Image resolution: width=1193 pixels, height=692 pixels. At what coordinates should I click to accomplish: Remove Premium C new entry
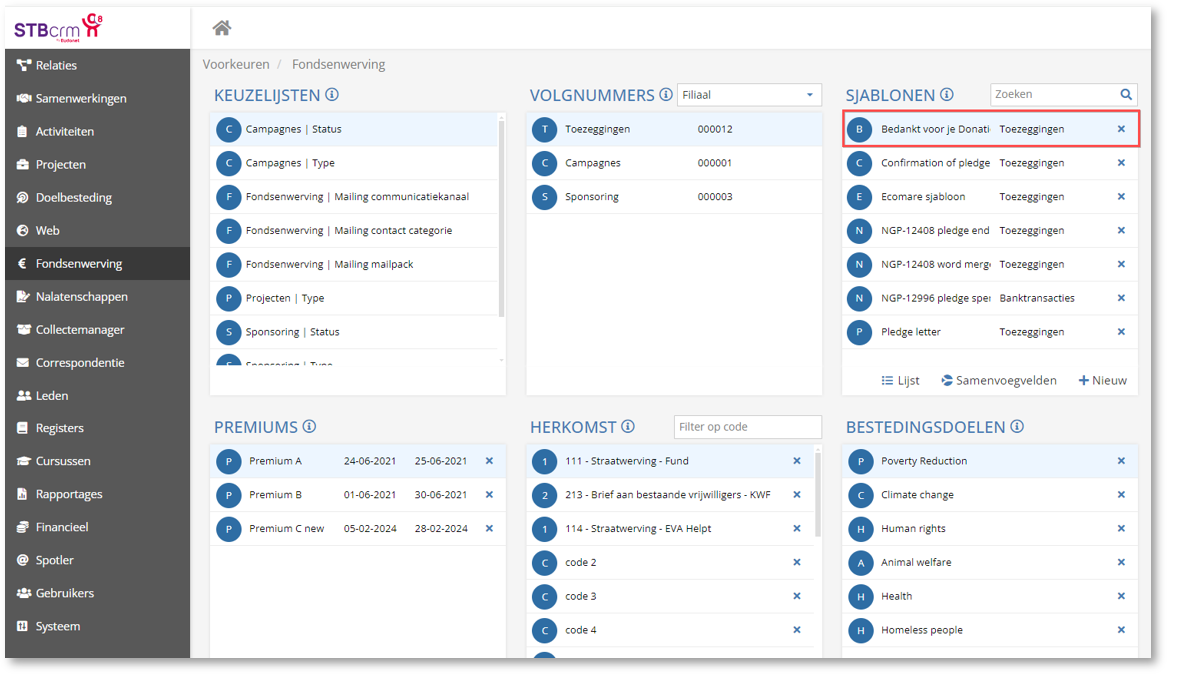489,529
